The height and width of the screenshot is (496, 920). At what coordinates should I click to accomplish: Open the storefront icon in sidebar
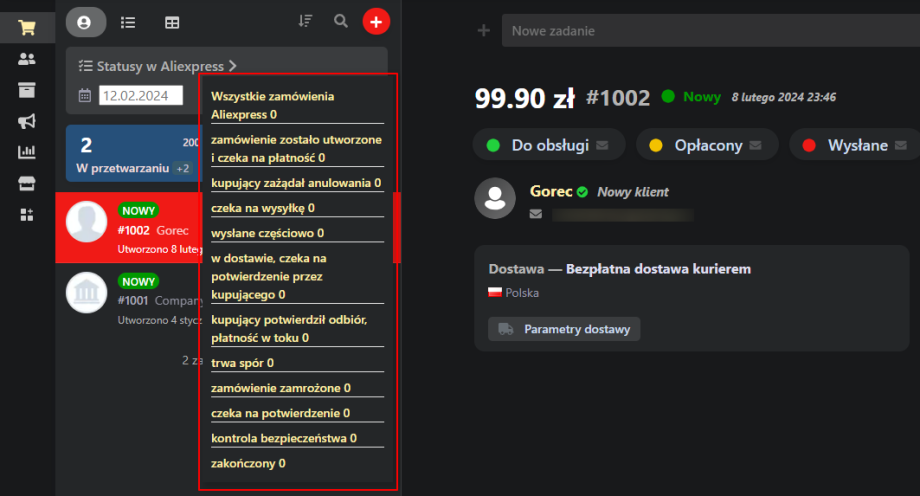point(27,183)
